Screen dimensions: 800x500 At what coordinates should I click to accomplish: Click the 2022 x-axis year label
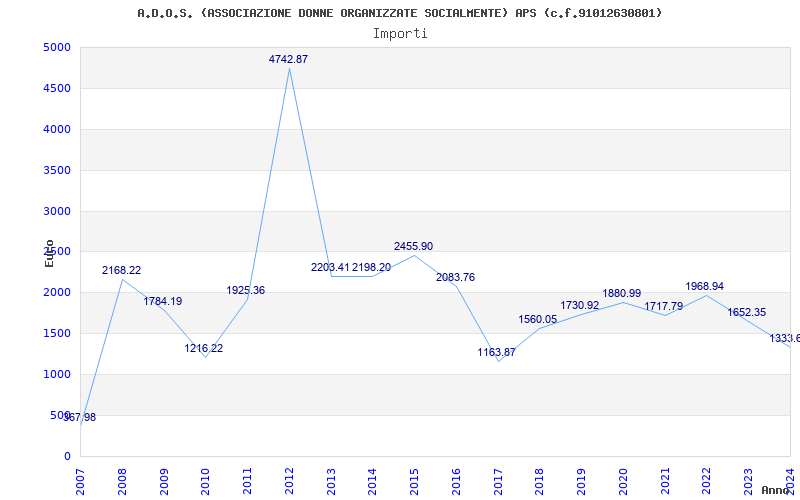coord(707,482)
